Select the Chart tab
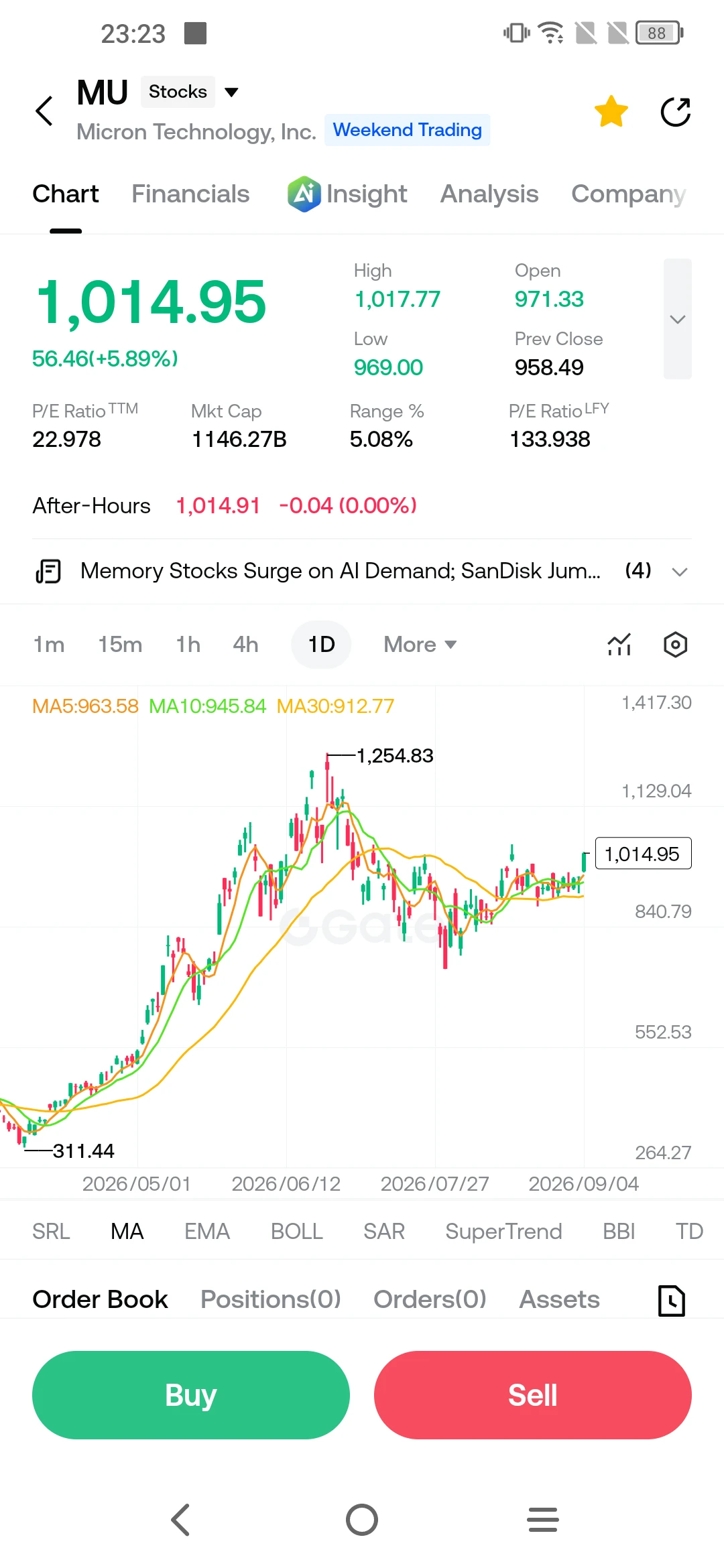This screenshot has height=1568, width=724. [66, 194]
